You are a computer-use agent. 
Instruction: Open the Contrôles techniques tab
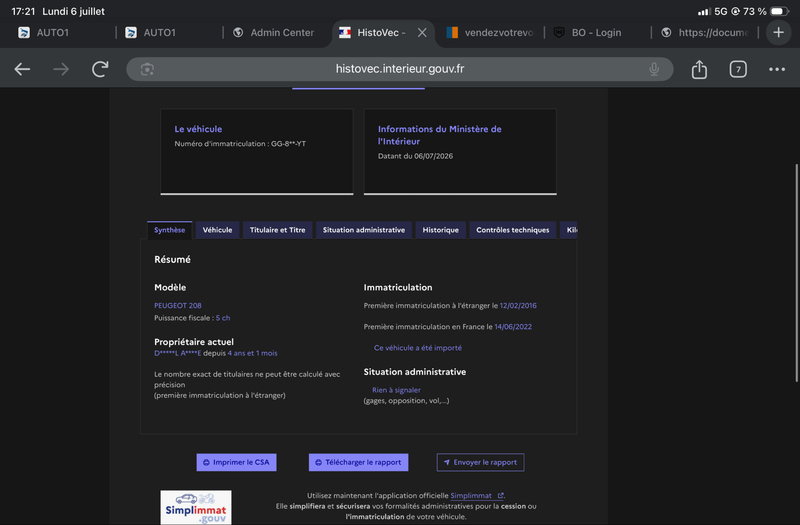pos(513,230)
